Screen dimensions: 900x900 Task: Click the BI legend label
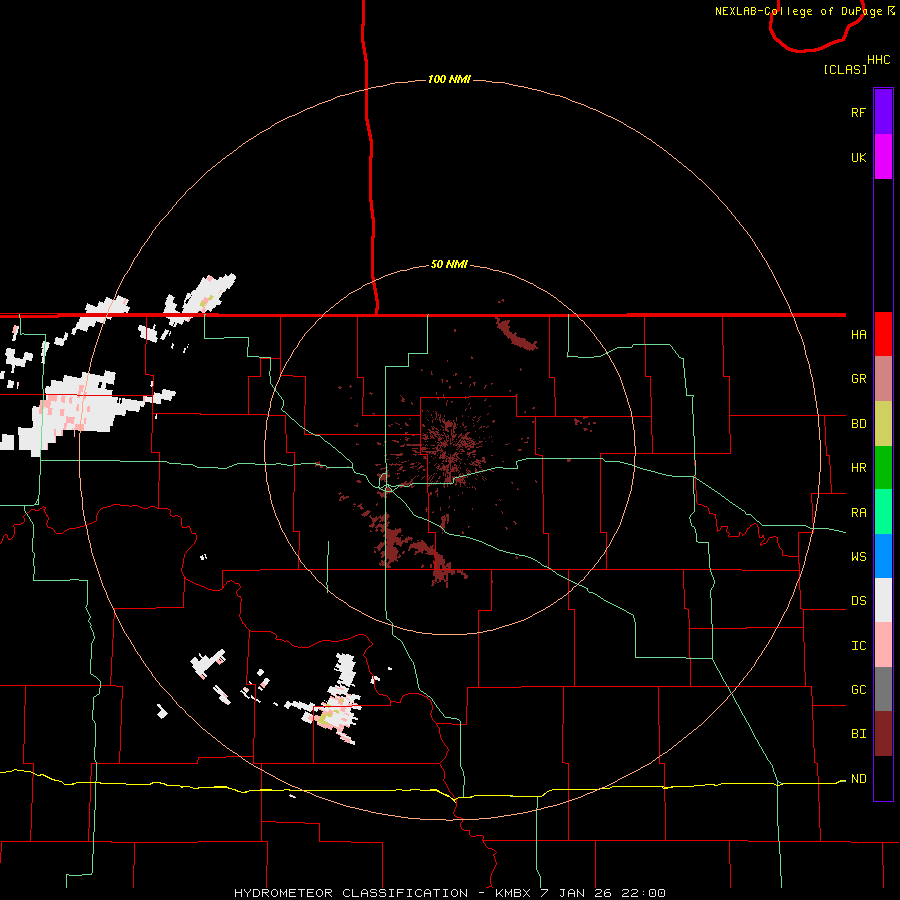pyautogui.click(x=858, y=734)
